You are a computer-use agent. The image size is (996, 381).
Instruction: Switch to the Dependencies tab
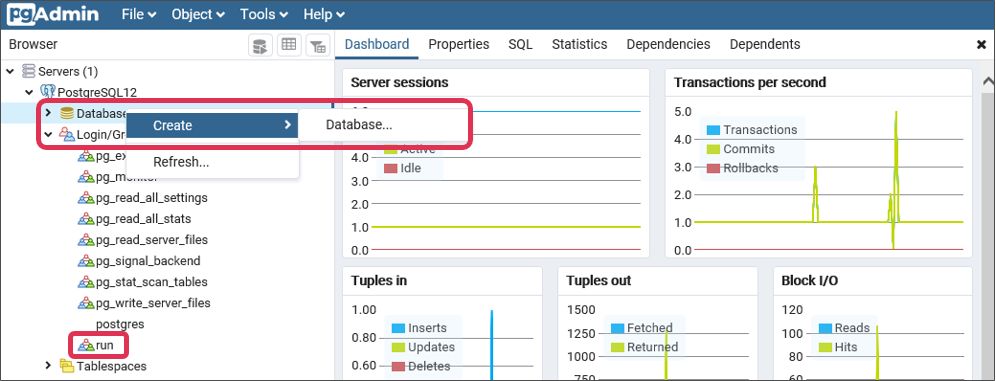[668, 44]
